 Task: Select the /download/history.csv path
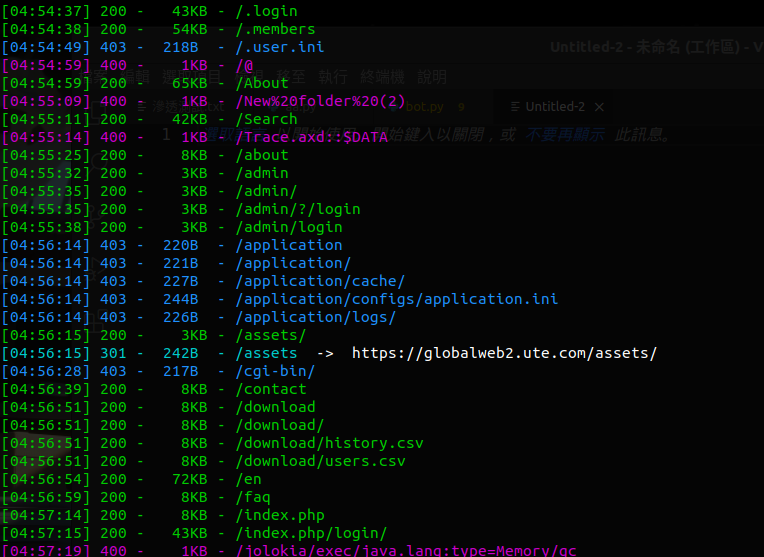[x=329, y=443]
